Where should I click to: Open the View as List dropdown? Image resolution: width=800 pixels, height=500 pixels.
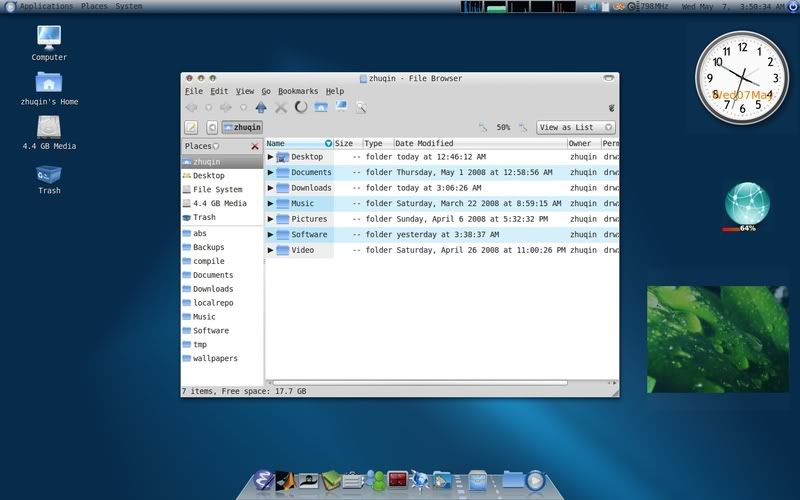coord(576,127)
